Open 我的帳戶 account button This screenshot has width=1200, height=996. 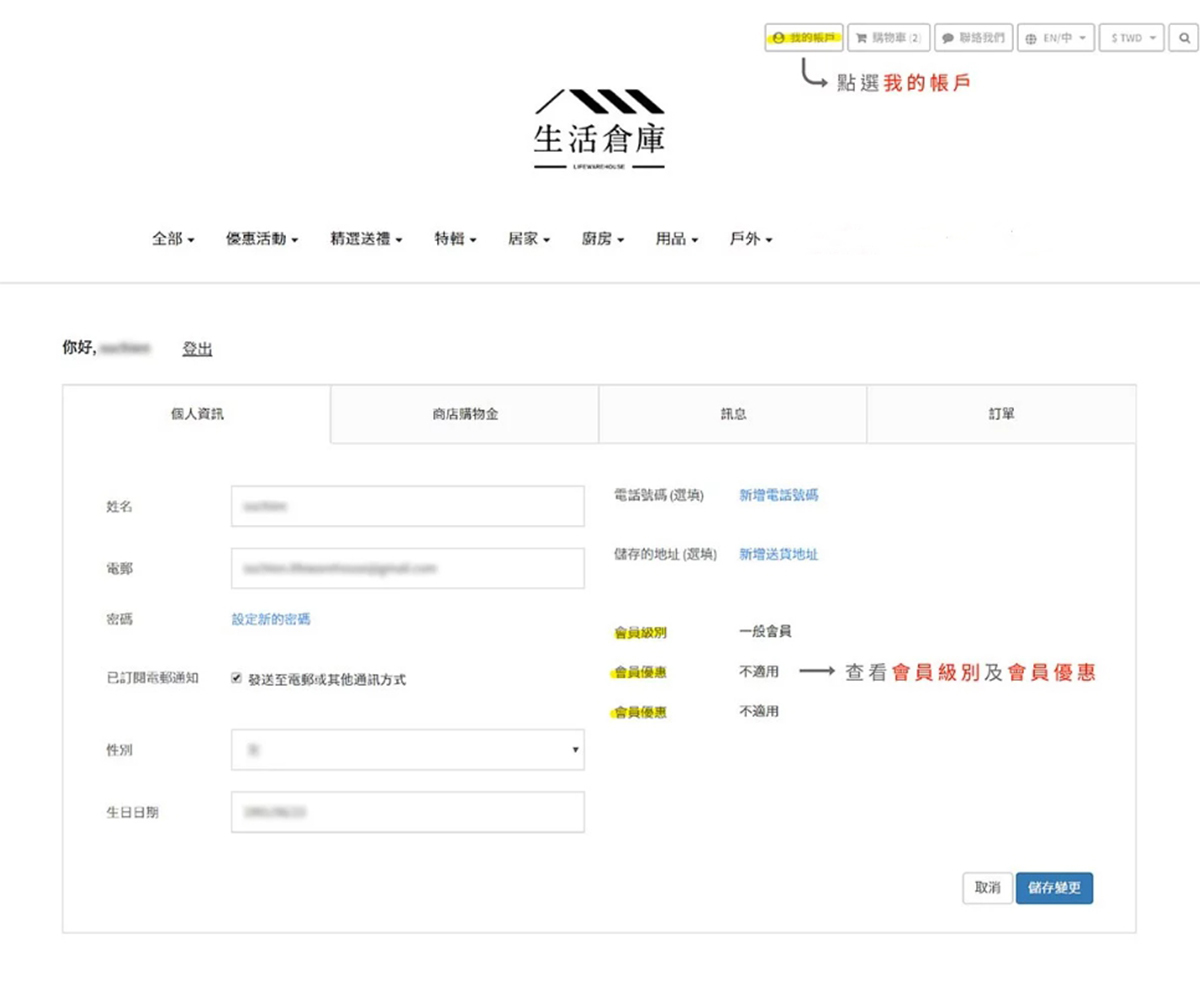click(x=804, y=38)
